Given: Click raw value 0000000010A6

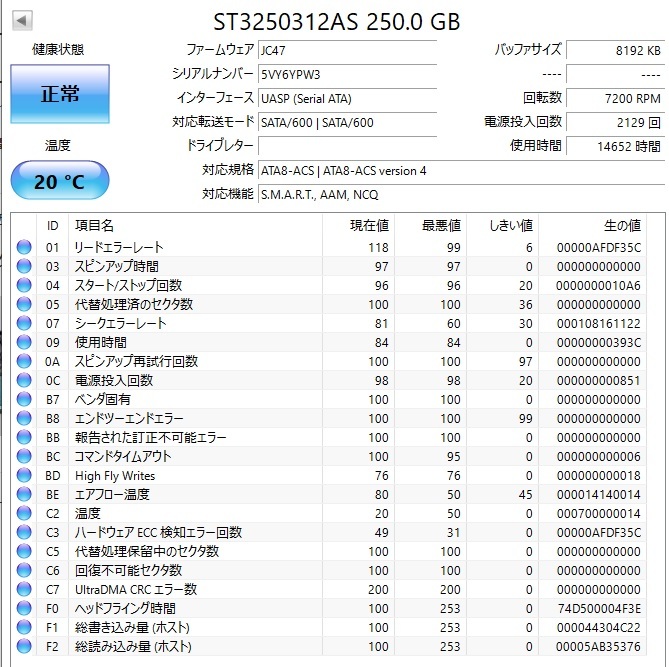Looking at the screenshot, I should point(599,285).
